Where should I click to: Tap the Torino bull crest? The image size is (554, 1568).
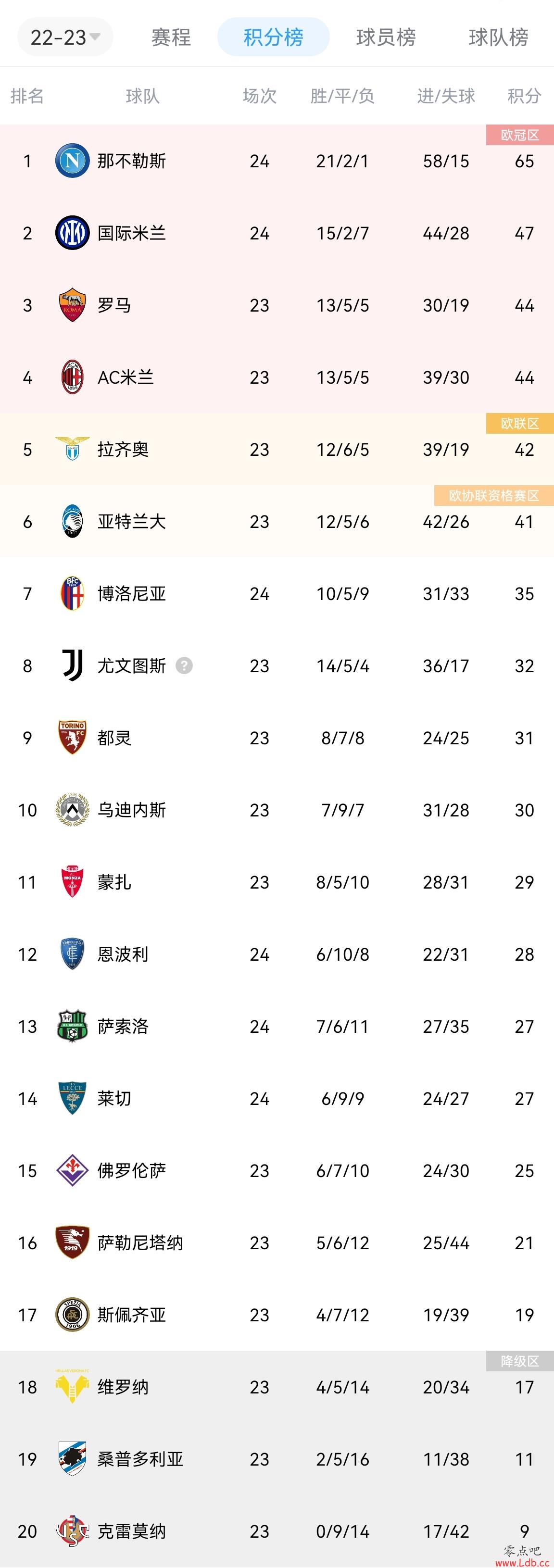pos(72,738)
